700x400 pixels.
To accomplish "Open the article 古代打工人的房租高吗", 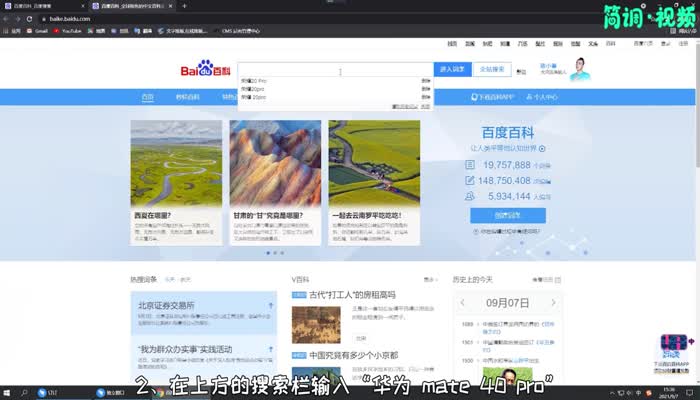I will (352, 295).
